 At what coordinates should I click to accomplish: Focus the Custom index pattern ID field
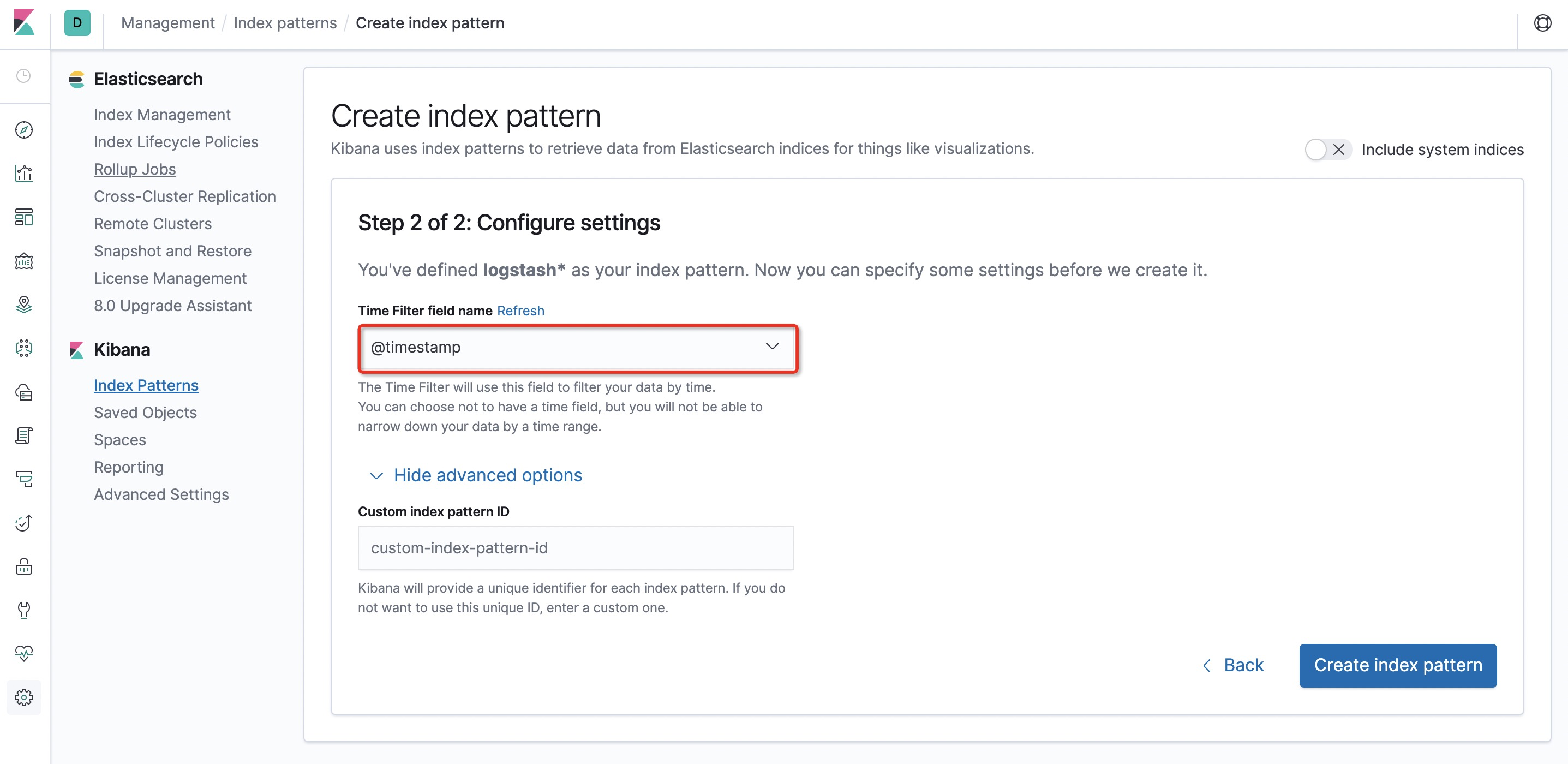pos(575,548)
